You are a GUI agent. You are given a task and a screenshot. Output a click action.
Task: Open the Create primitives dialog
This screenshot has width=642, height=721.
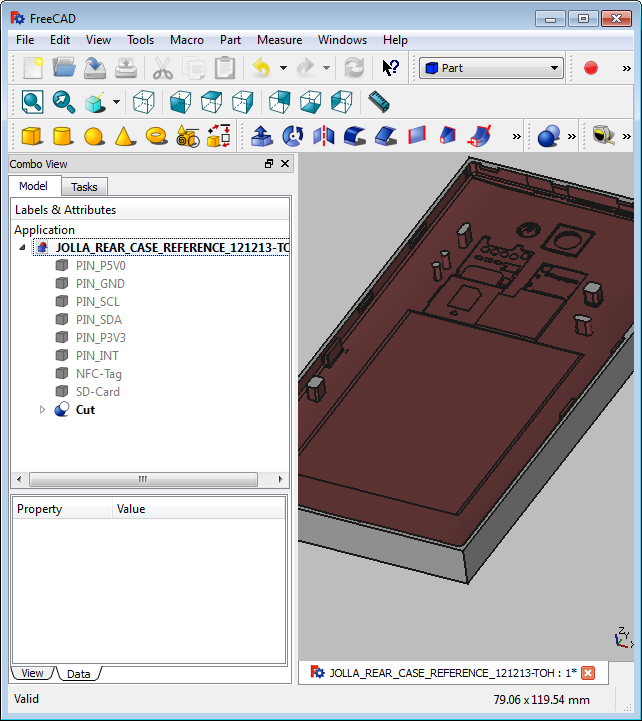point(188,136)
